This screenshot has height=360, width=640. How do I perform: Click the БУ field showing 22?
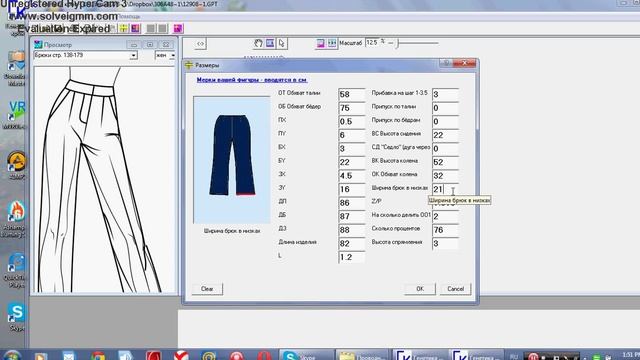(x=351, y=162)
